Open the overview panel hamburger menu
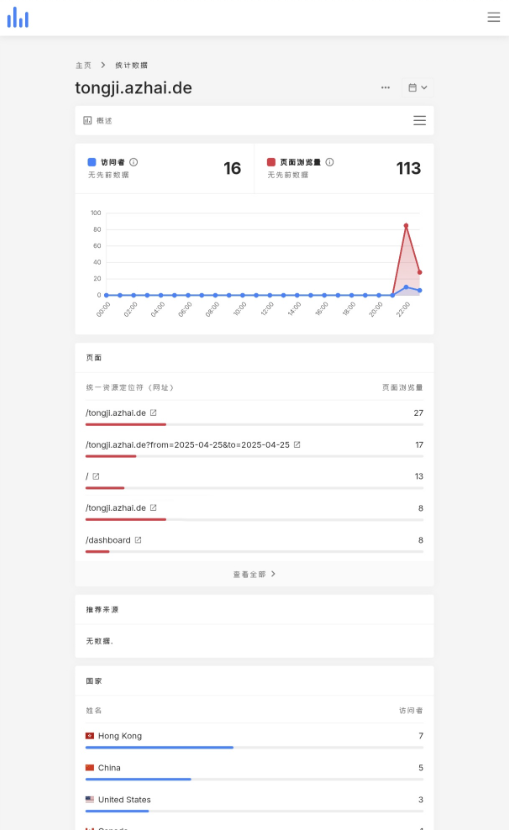 click(x=419, y=121)
